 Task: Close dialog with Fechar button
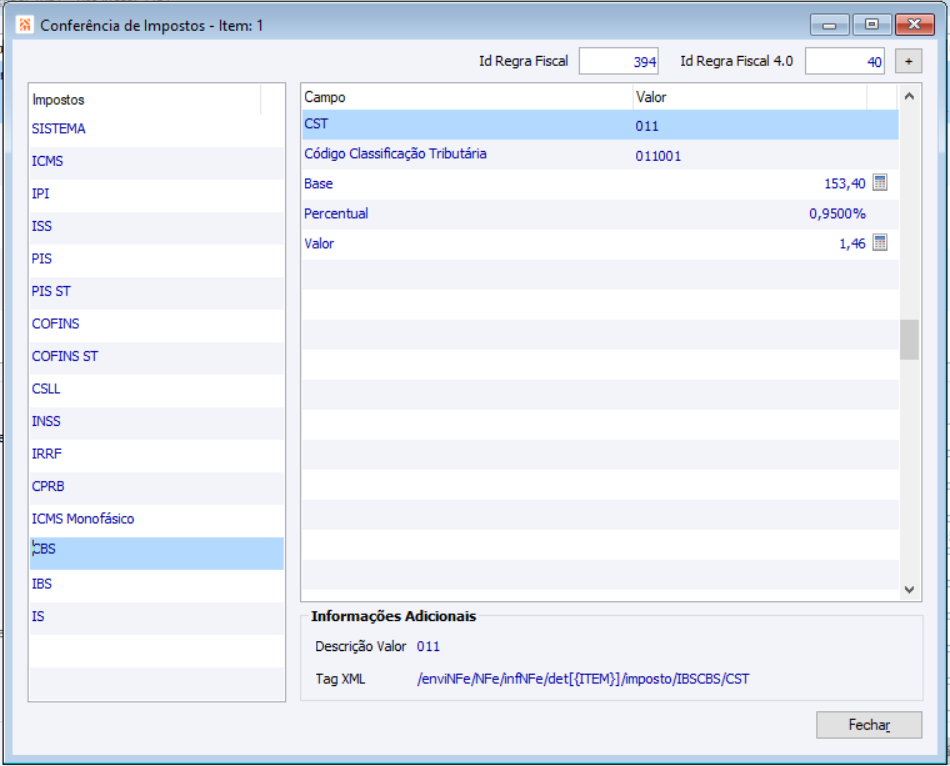click(869, 725)
